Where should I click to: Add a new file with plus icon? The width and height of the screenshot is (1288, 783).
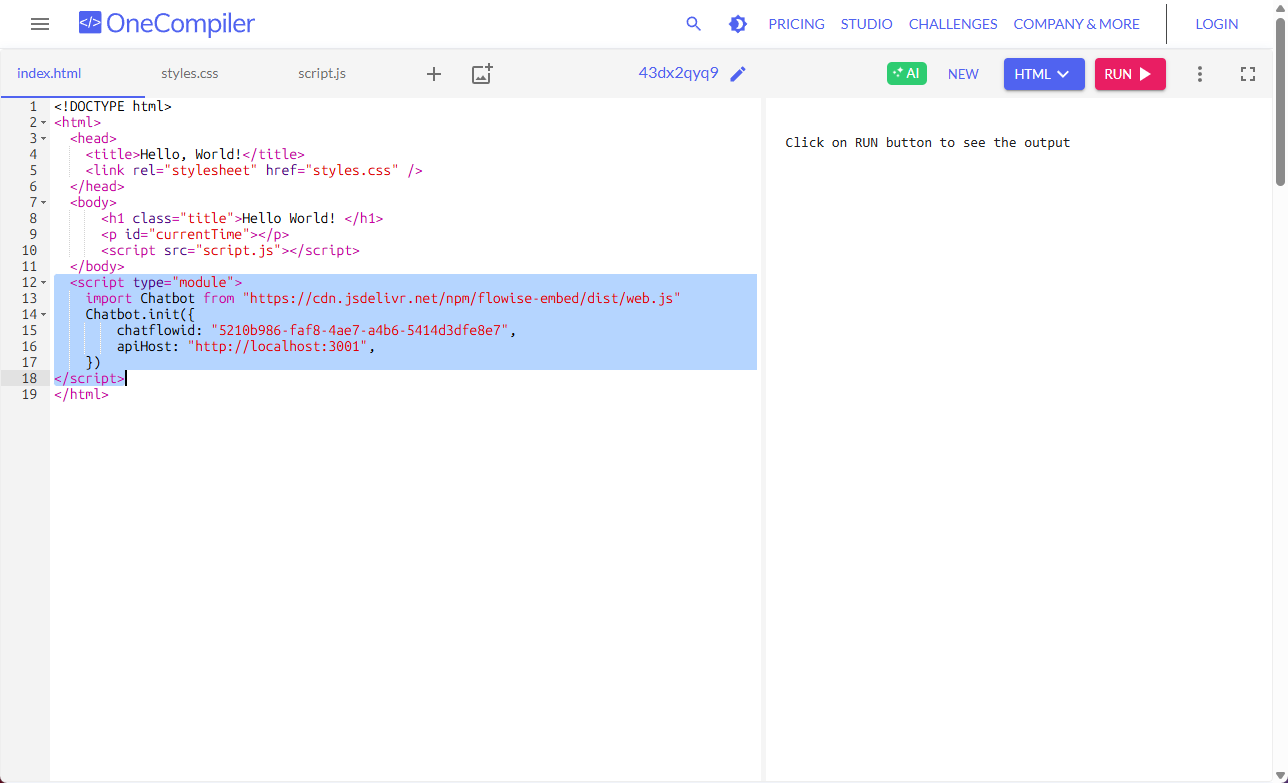(434, 74)
